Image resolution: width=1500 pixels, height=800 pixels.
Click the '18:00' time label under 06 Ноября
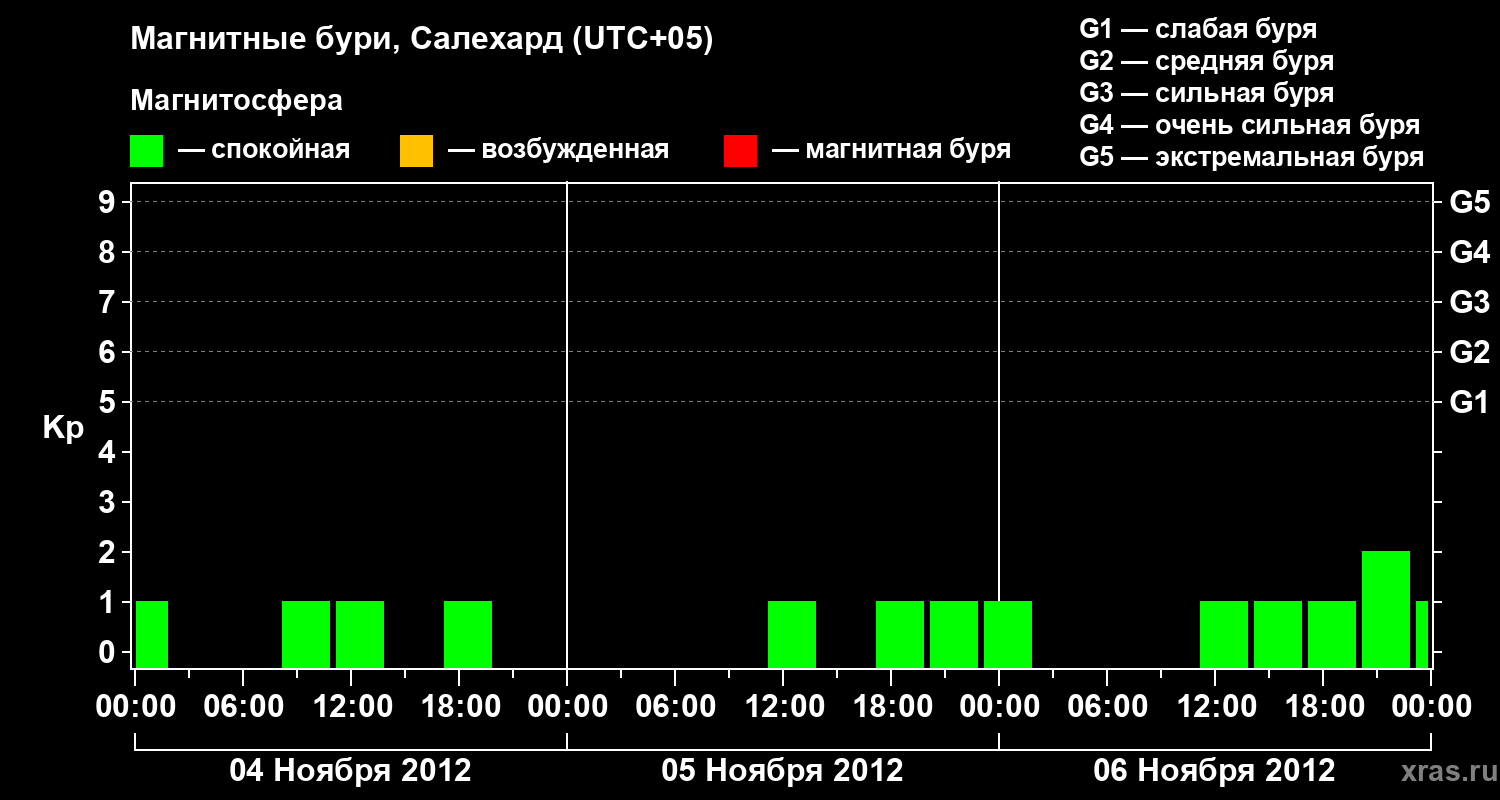click(1323, 707)
